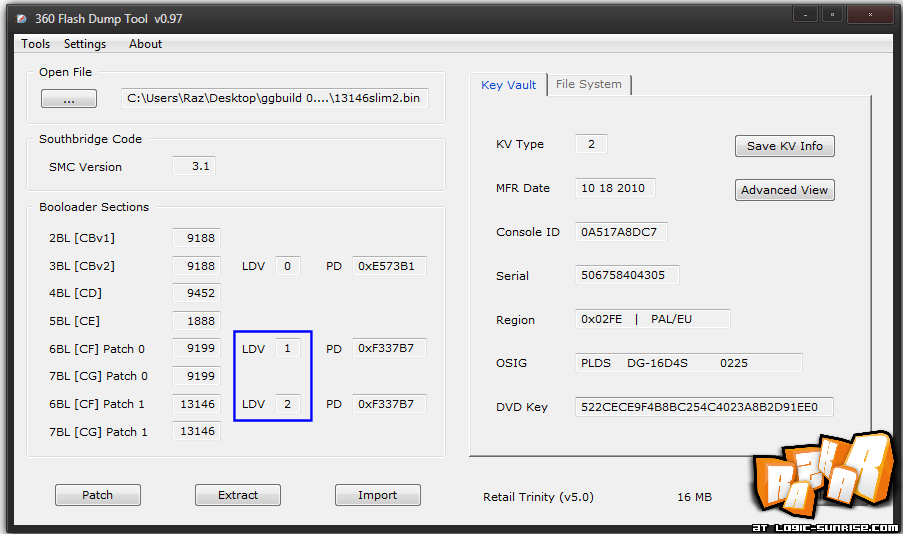Click the Serial field 506758404305
The width and height of the screenshot is (903, 534).
point(627,275)
